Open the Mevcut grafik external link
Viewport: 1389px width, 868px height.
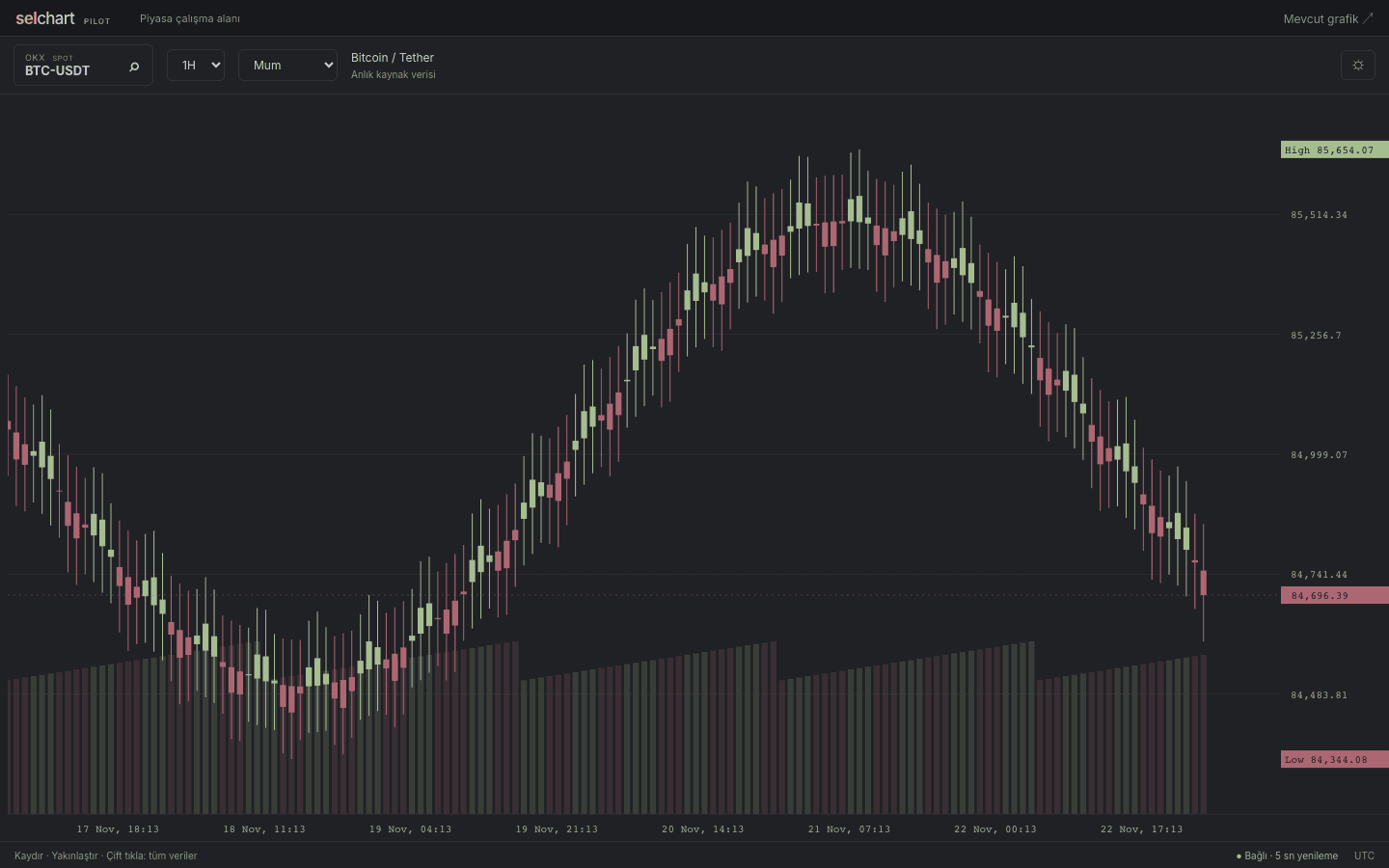(1328, 18)
